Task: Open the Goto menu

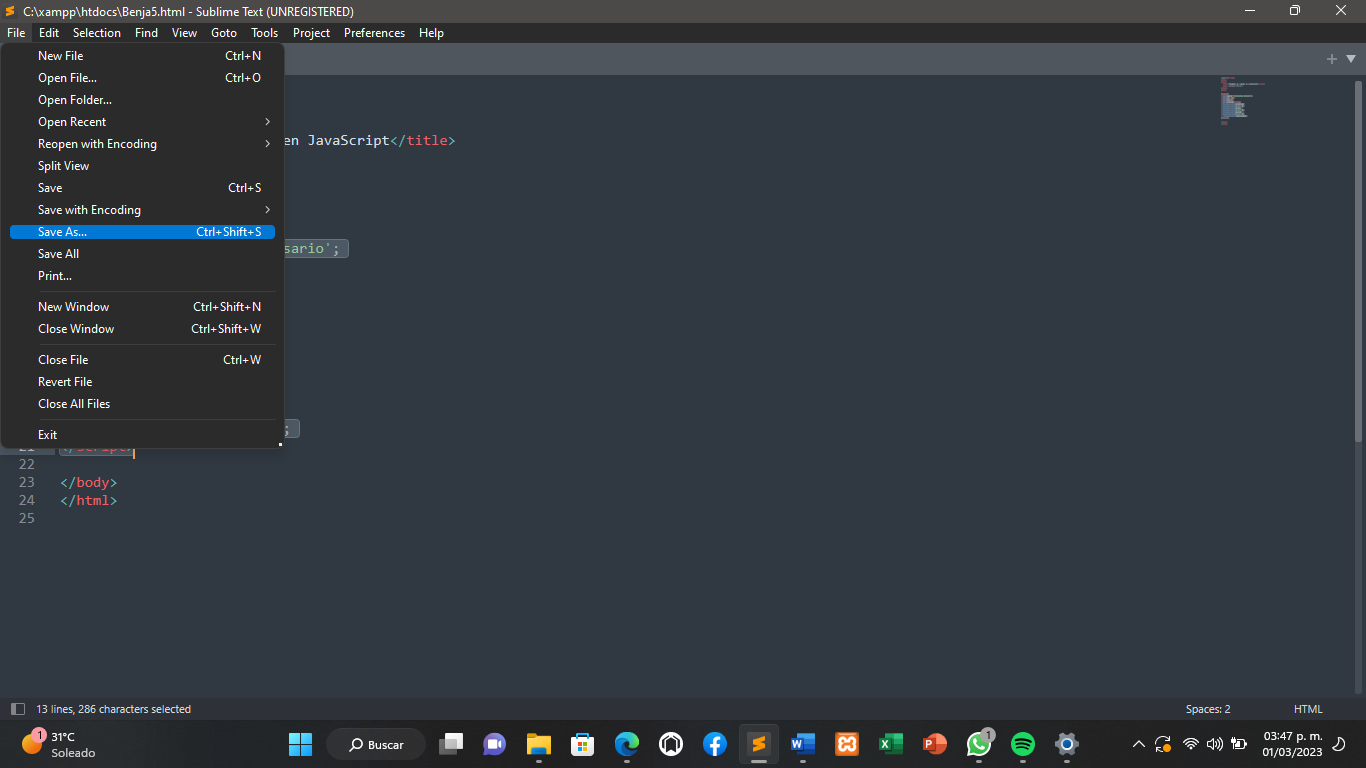Action: click(x=224, y=33)
